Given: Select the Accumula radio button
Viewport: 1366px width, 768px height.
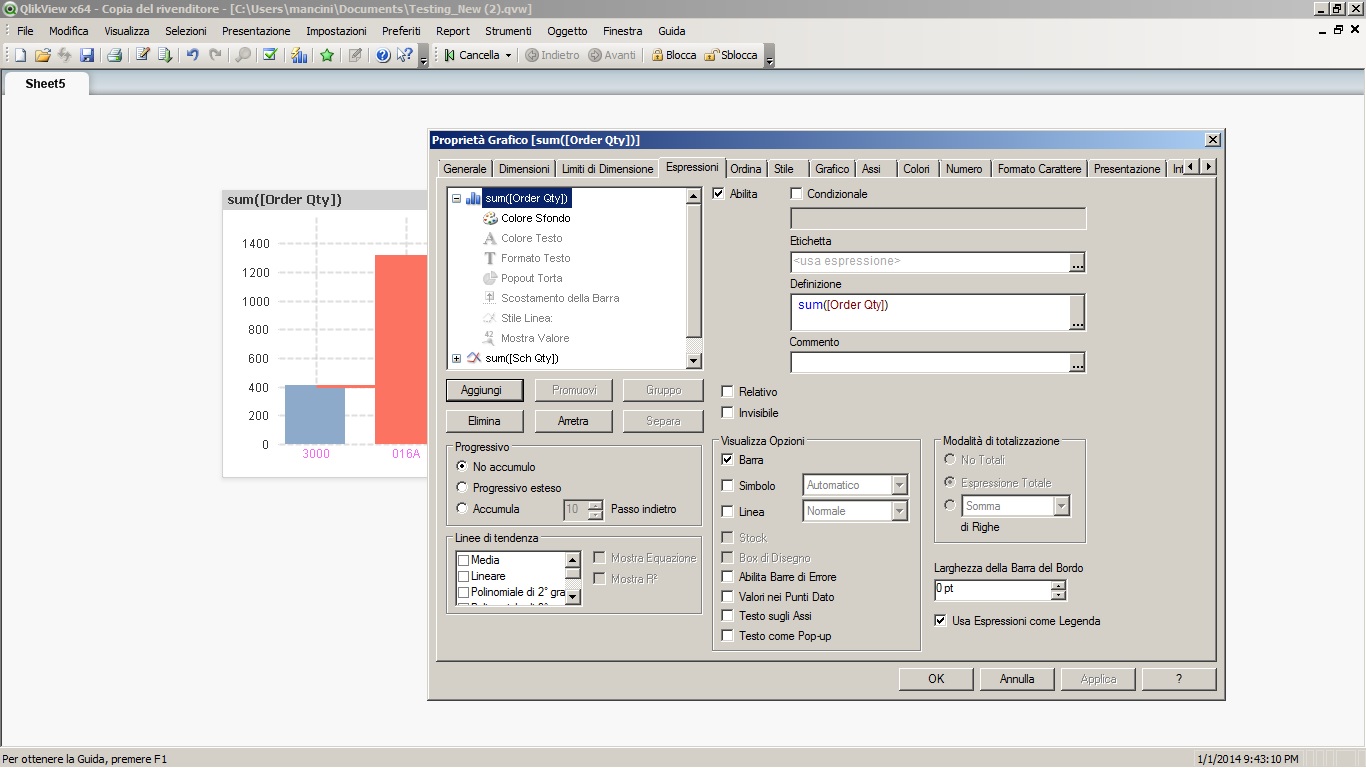Looking at the screenshot, I should point(462,509).
